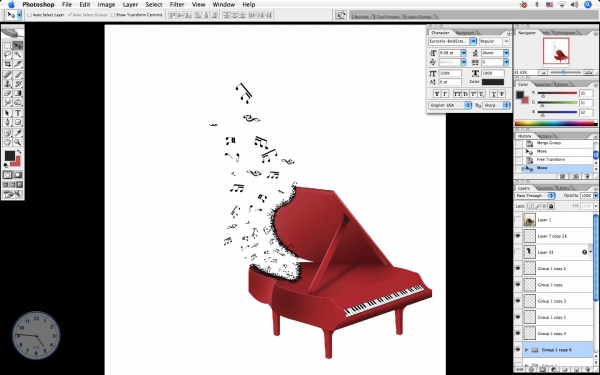Open the Select menu
Screen dimensions: 600x375
pyautogui.click(x=154, y=5)
